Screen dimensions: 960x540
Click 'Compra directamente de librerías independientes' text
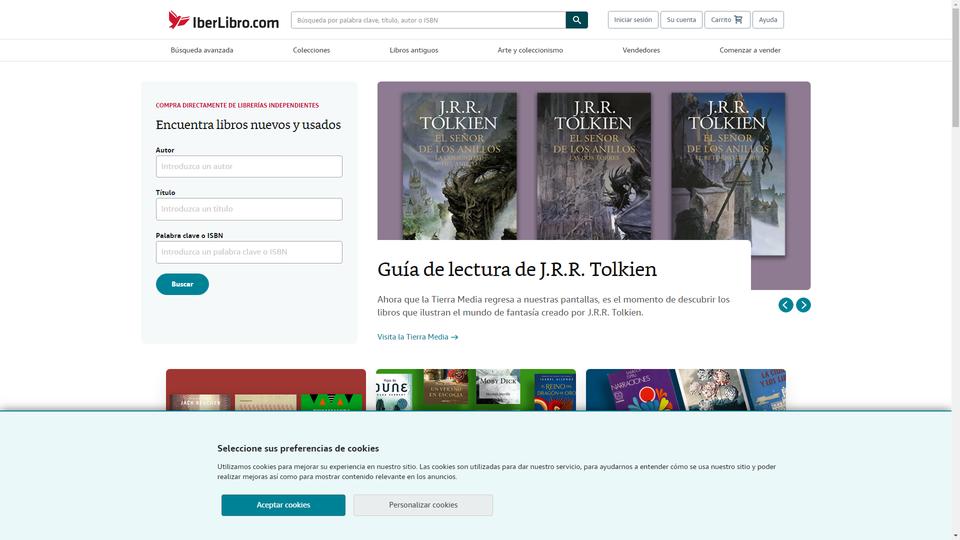point(237,105)
